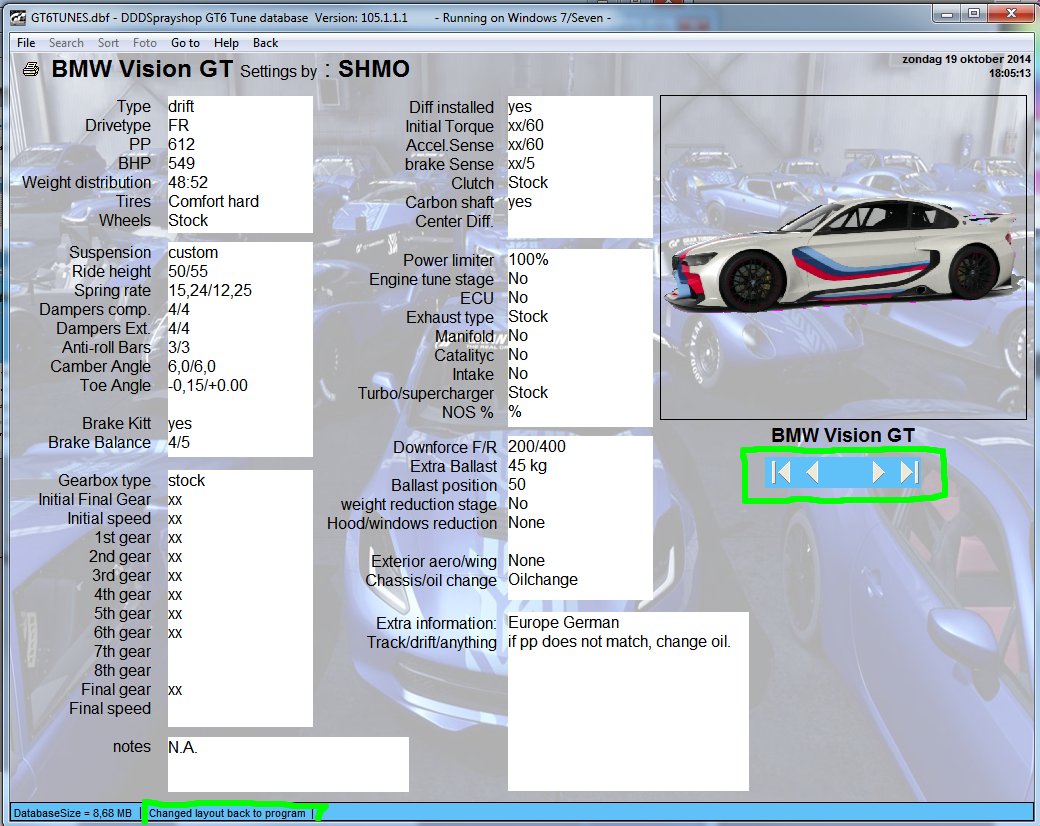The width and height of the screenshot is (1040, 826).
Task: Click status message "Changed layout back to program"
Action: coord(227,813)
